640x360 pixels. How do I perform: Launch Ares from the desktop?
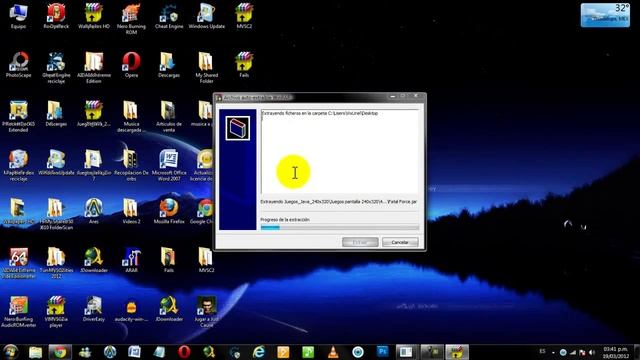[93, 211]
